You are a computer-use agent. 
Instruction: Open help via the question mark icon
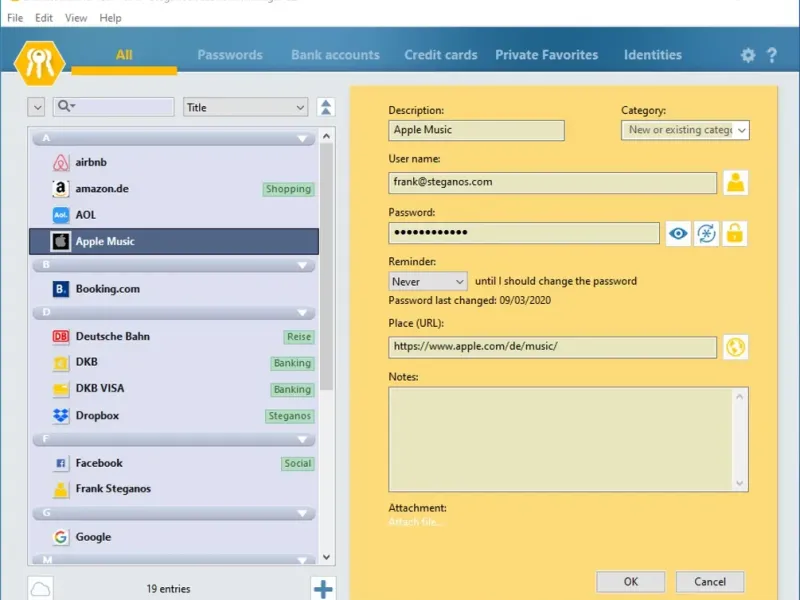coord(771,55)
